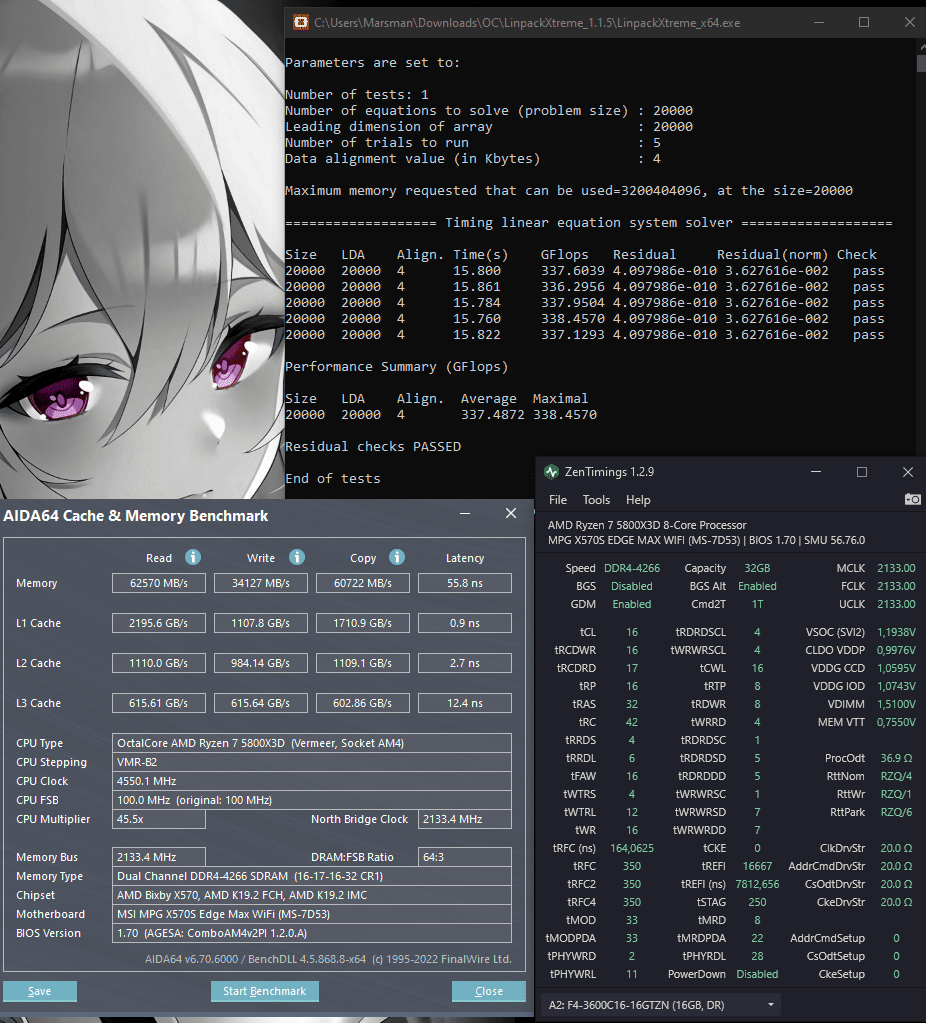The image size is (926, 1023).
Task: Click the PowerDown Disabled value
Action: tap(757, 974)
